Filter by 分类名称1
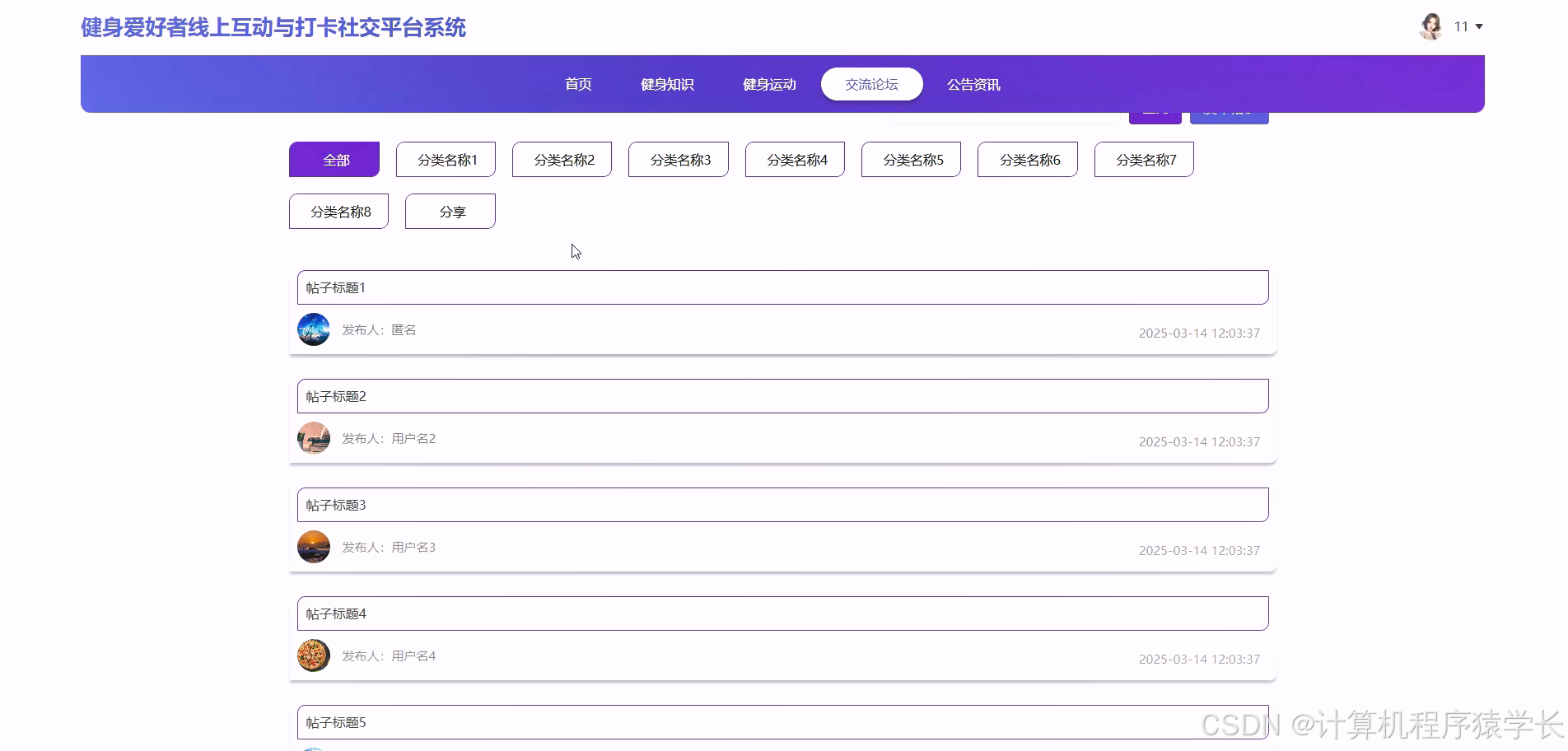 [x=446, y=159]
